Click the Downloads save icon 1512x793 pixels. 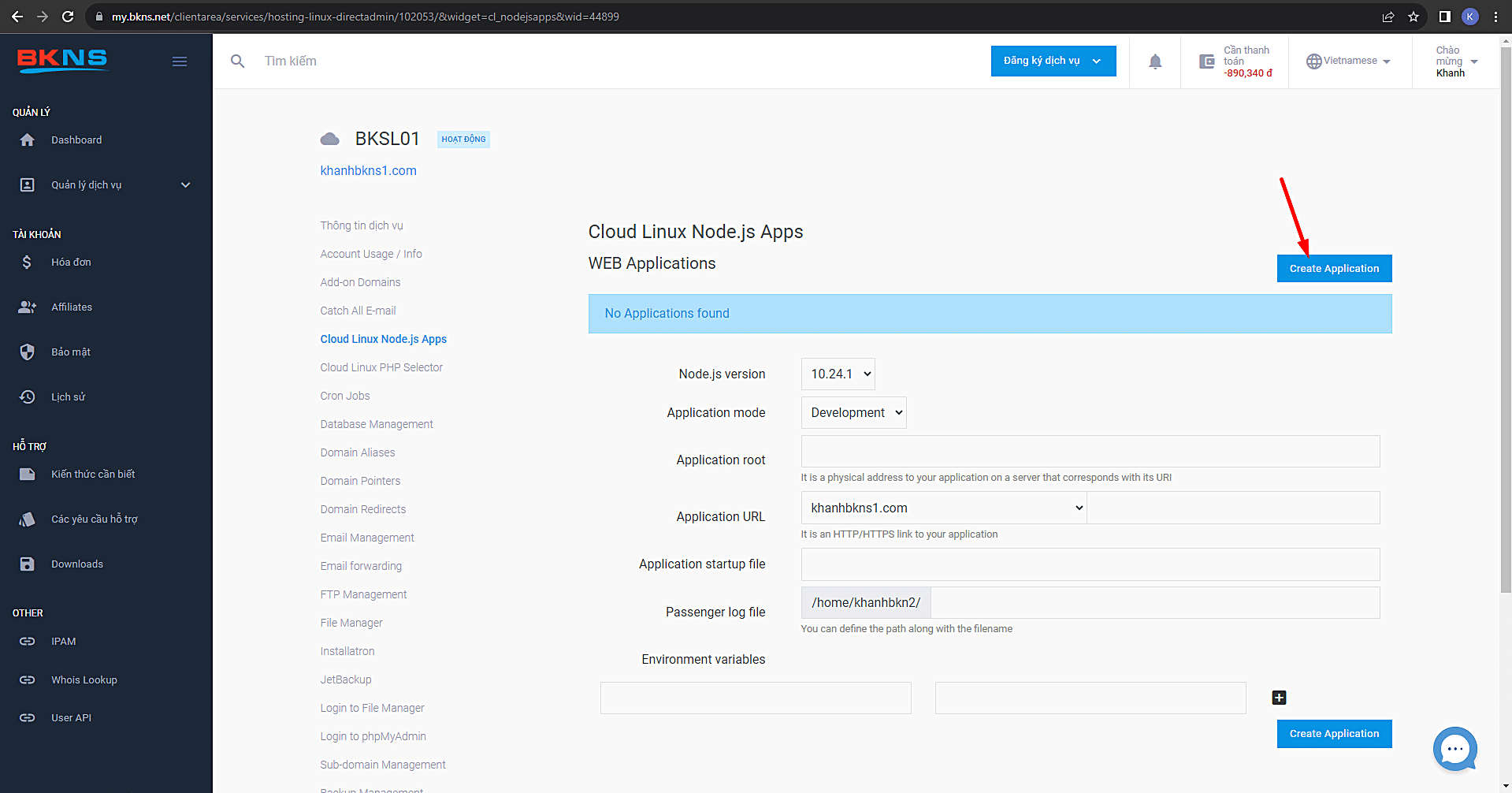(x=28, y=564)
